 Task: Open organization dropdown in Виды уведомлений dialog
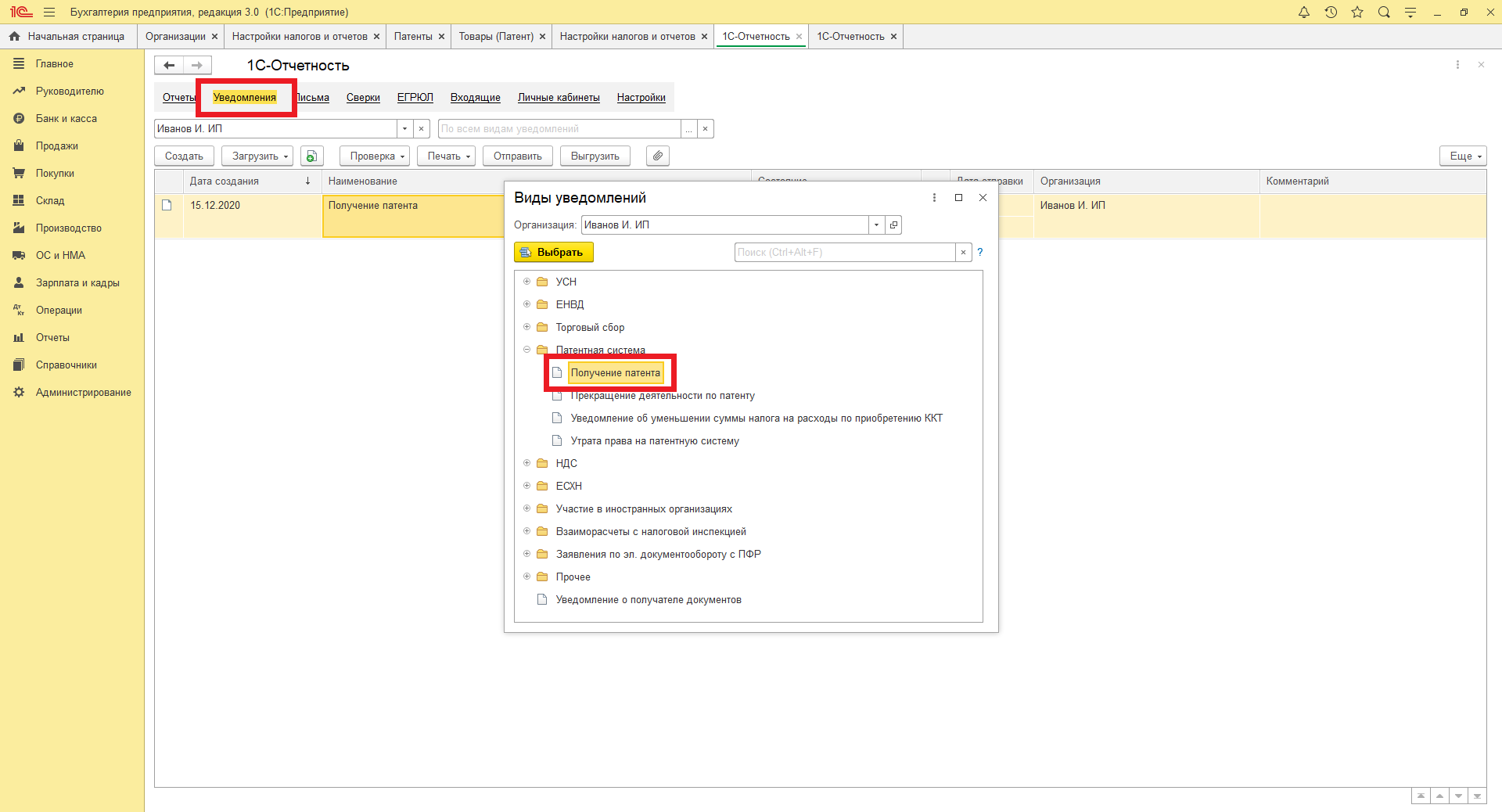[876, 225]
